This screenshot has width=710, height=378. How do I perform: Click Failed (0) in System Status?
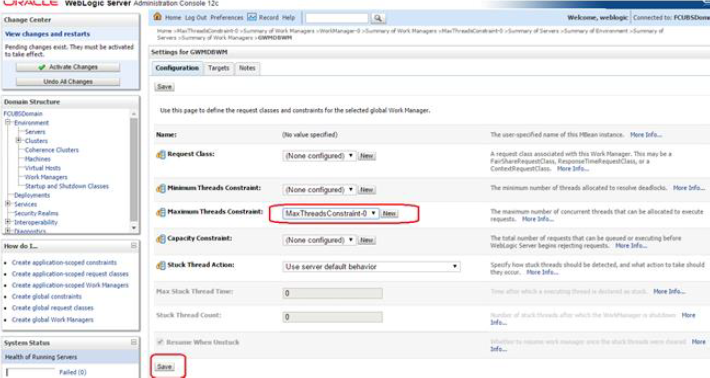pos(72,372)
